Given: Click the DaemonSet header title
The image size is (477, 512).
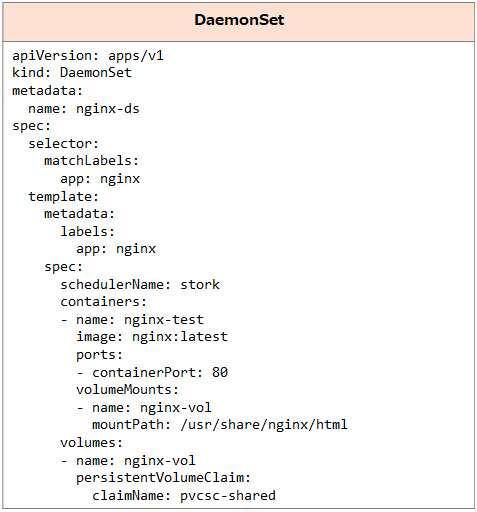Looking at the screenshot, I should coord(239,20).
